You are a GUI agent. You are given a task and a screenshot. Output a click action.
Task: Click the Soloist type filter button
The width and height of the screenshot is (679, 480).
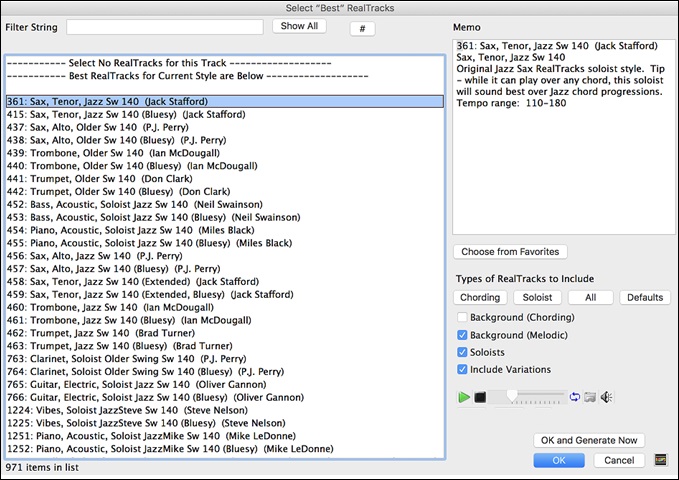[x=538, y=297]
